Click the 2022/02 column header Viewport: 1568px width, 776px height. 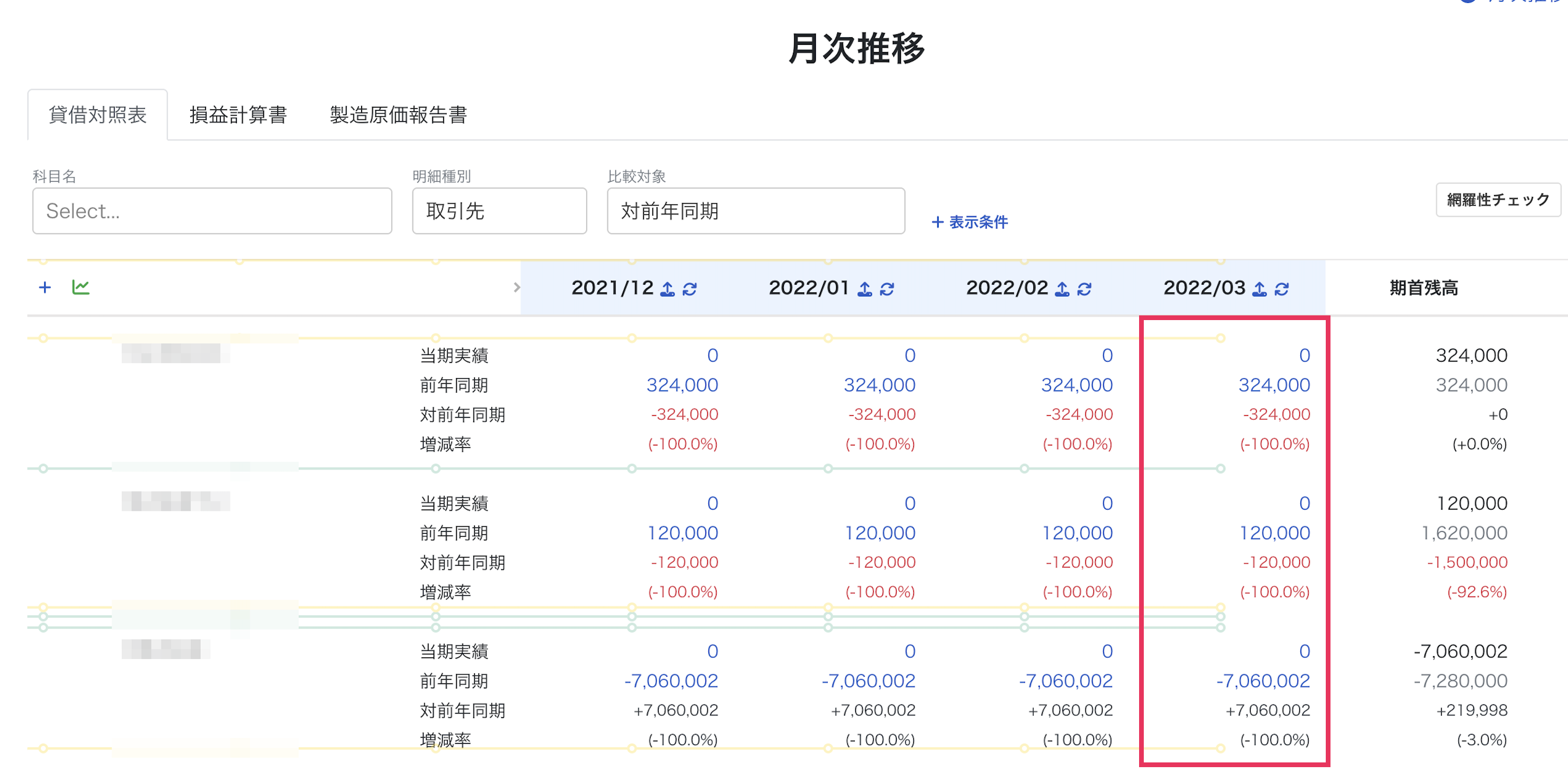(x=1007, y=287)
